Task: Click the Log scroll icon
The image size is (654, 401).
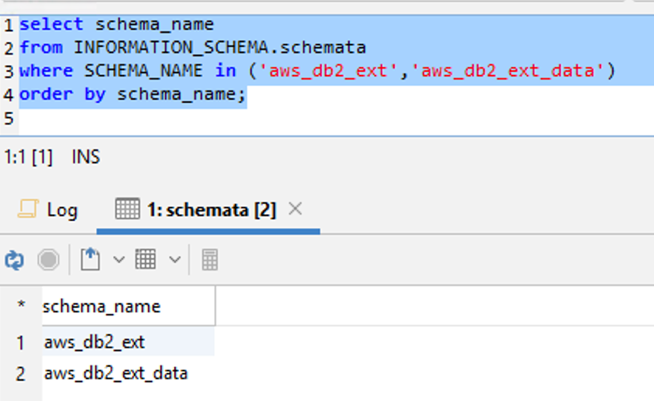Action: tap(27, 209)
